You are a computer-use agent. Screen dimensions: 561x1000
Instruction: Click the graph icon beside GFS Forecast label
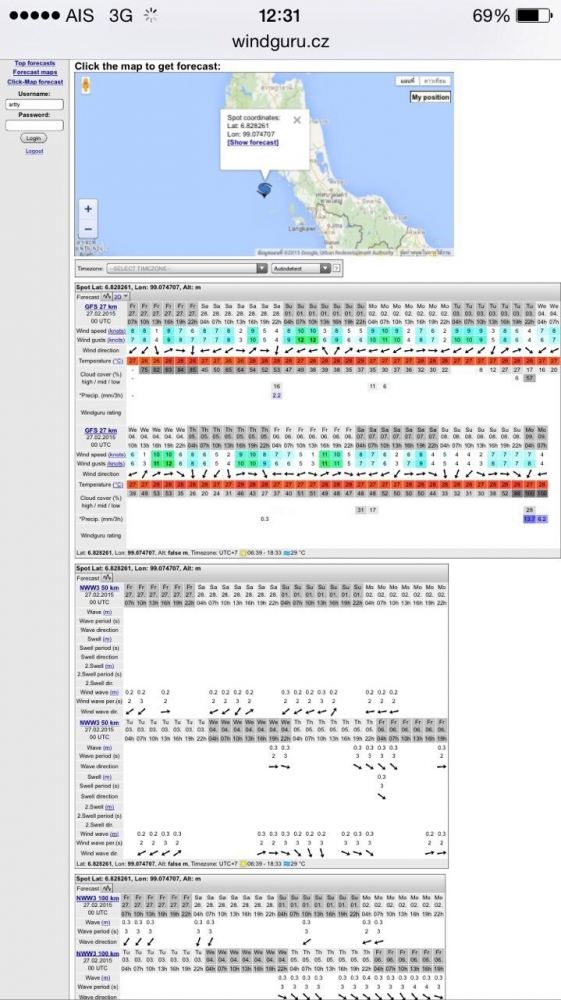click(106, 297)
